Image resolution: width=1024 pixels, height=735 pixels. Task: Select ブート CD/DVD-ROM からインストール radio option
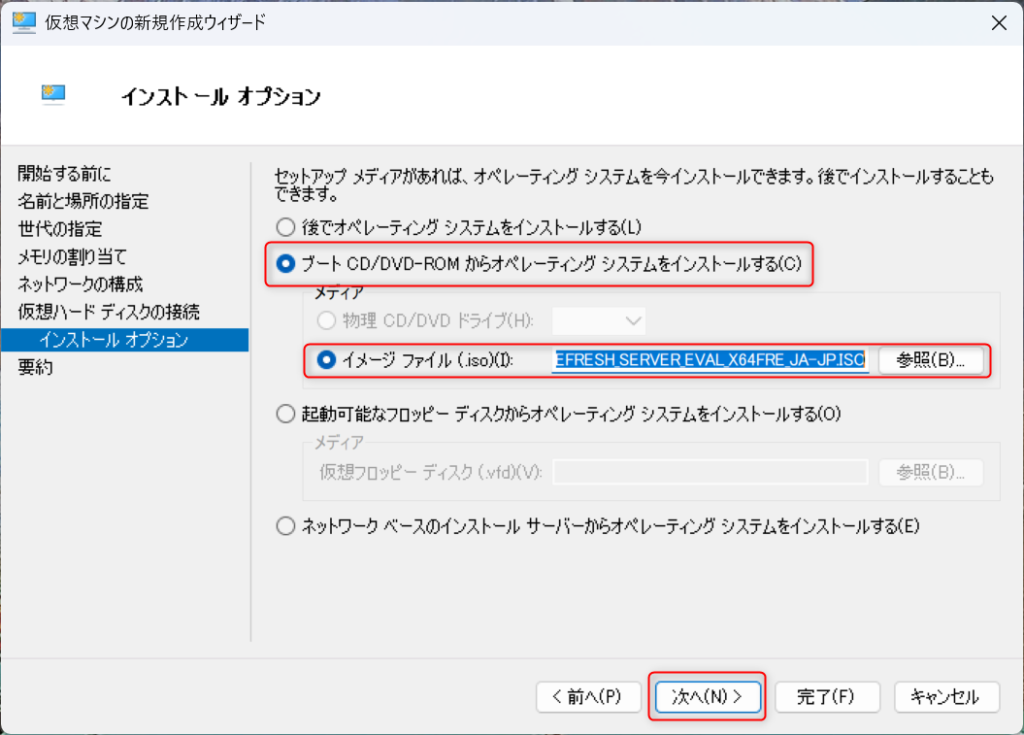click(286, 264)
